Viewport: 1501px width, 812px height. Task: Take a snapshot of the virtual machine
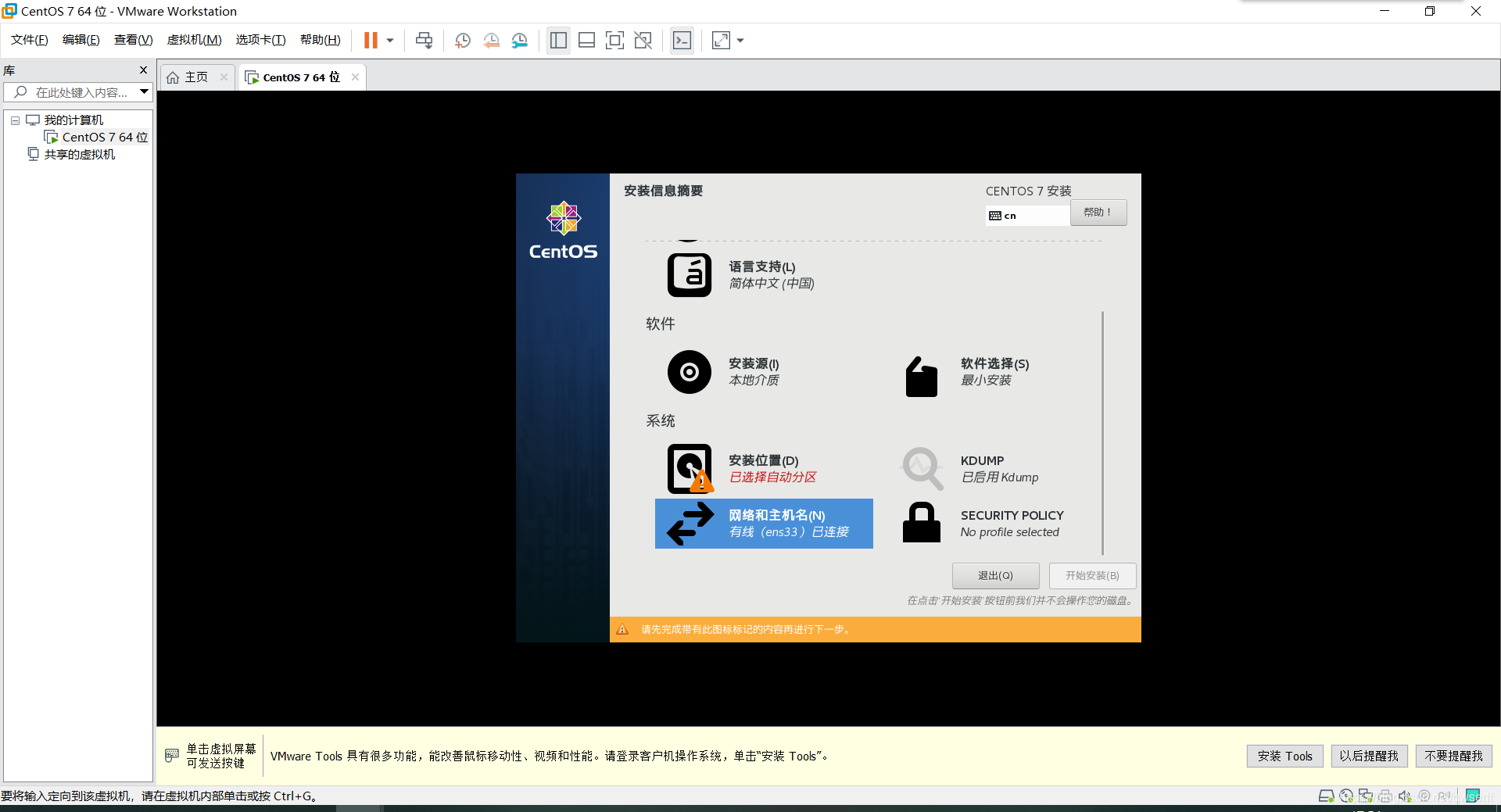463,41
